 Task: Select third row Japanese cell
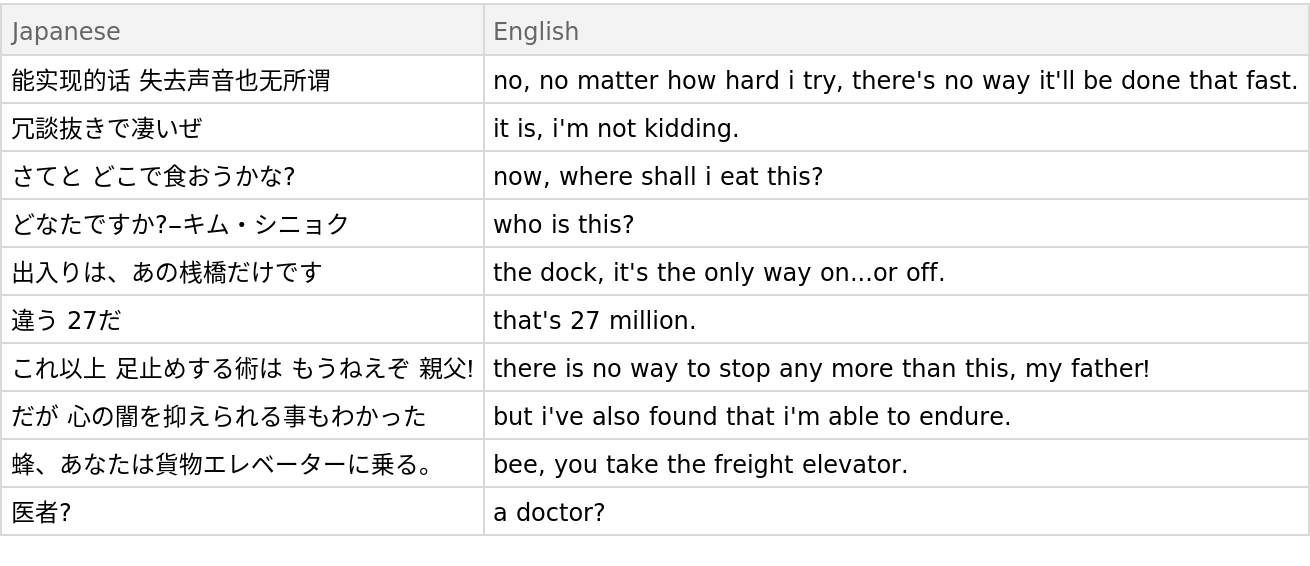(x=242, y=175)
